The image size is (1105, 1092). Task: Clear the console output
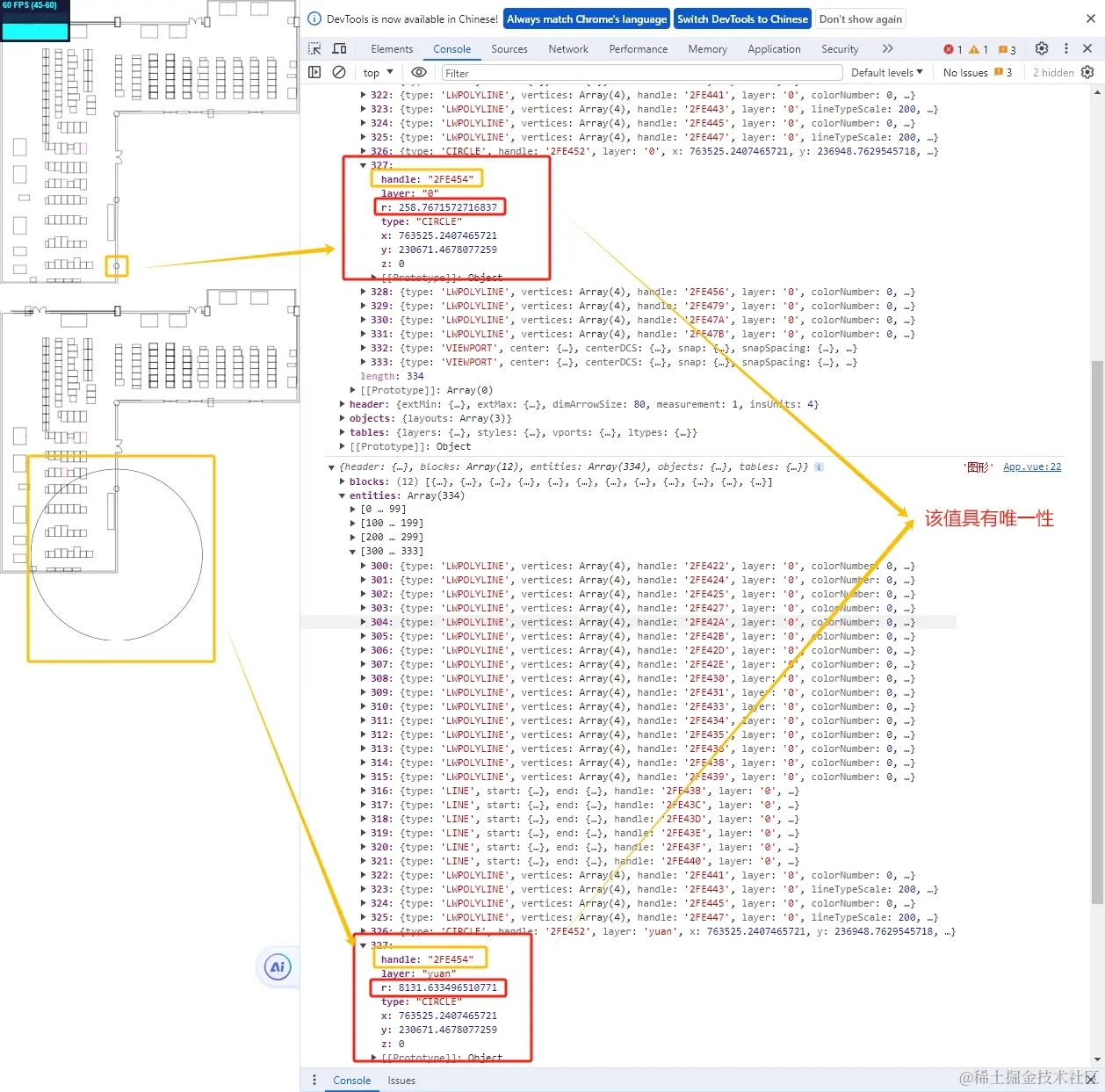pyautogui.click(x=339, y=72)
